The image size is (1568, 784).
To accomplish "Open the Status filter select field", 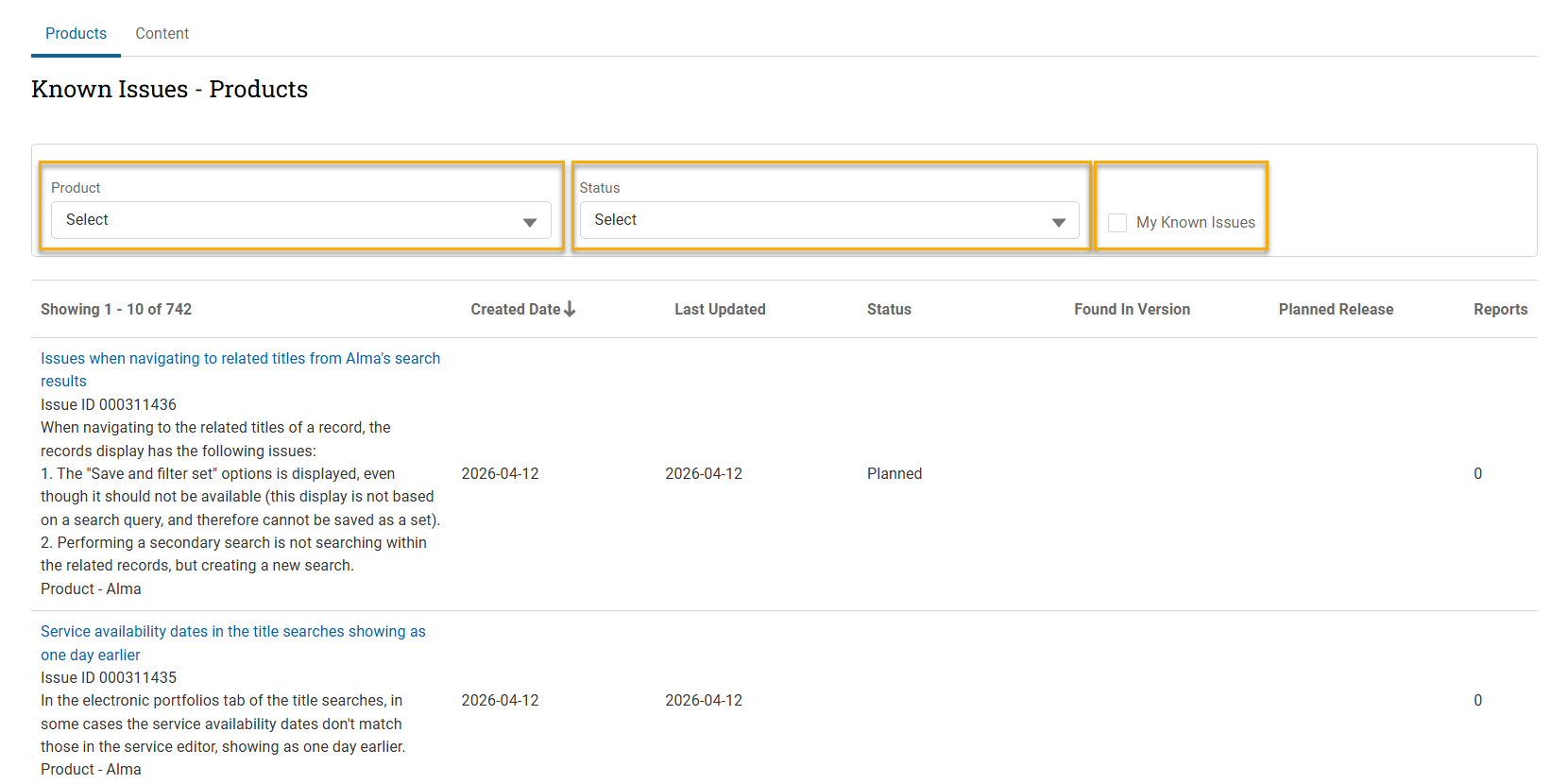I will (828, 220).
